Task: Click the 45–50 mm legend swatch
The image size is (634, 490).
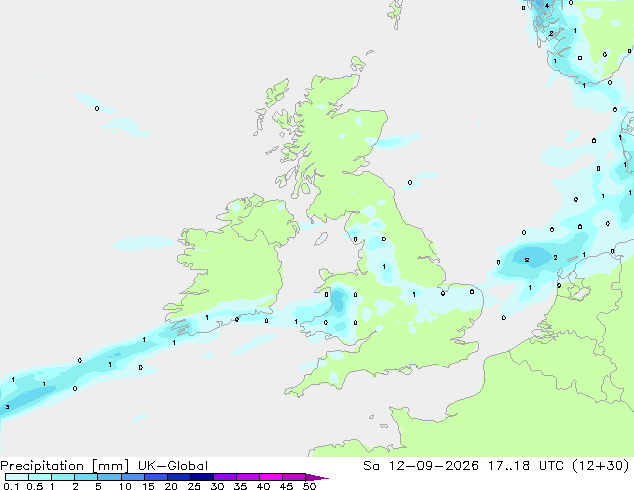Action: (x=294, y=477)
